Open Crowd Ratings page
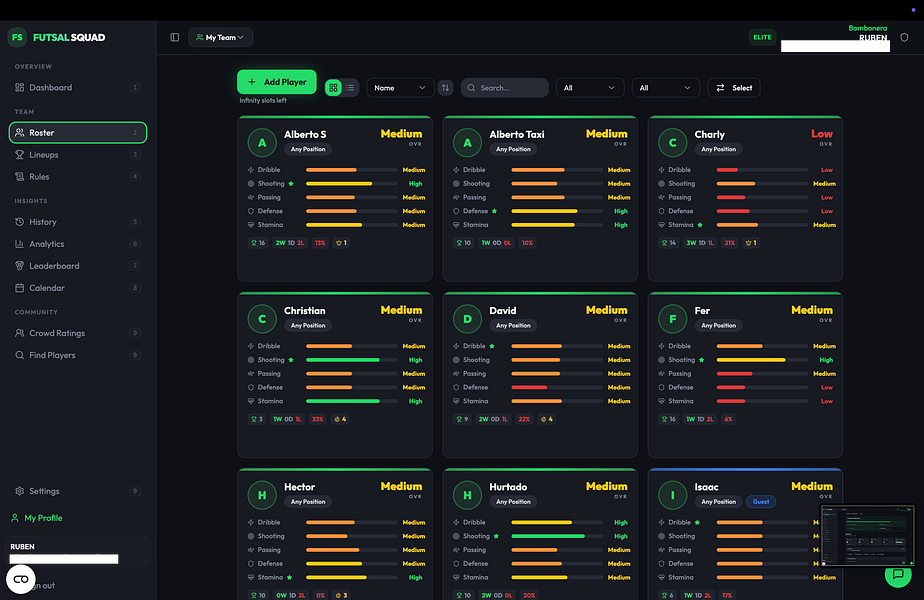Screen dimensions: 924x600 pyautogui.click(x=78, y=333)
